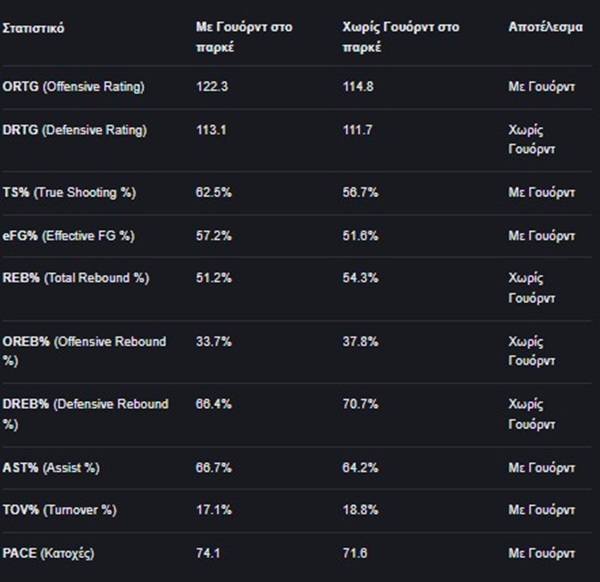600x582 pixels.
Task: Click the ORTG (Offensive Rating) row label
Action: [x=73, y=87]
